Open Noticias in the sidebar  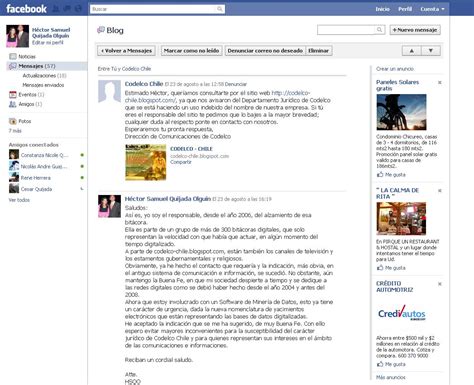[27, 57]
